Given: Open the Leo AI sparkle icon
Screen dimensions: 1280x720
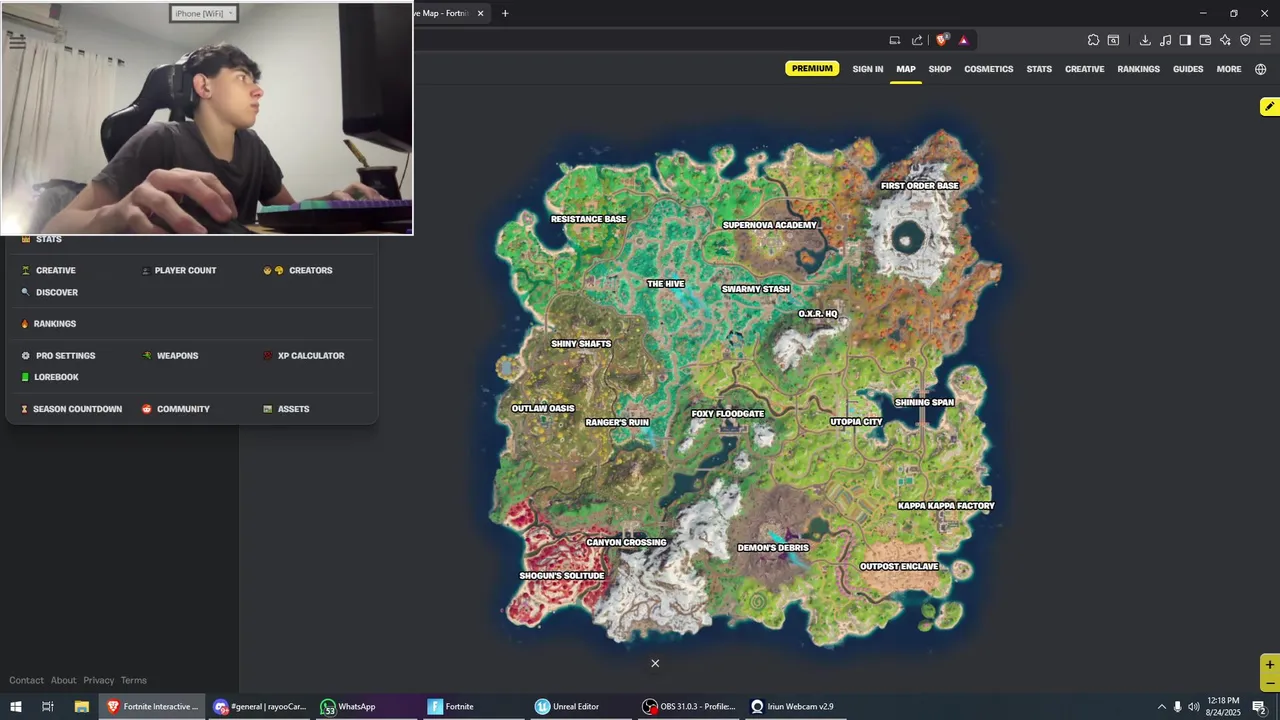Looking at the screenshot, I should coord(1225,40).
